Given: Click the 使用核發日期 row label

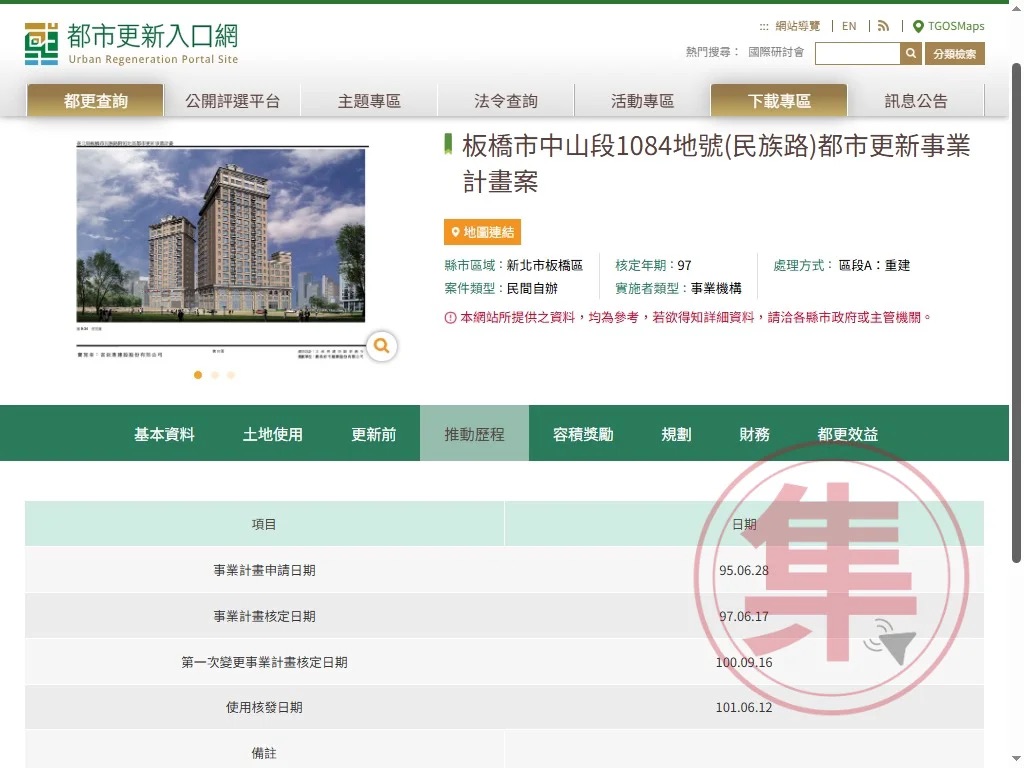Looking at the screenshot, I should click(x=264, y=707).
